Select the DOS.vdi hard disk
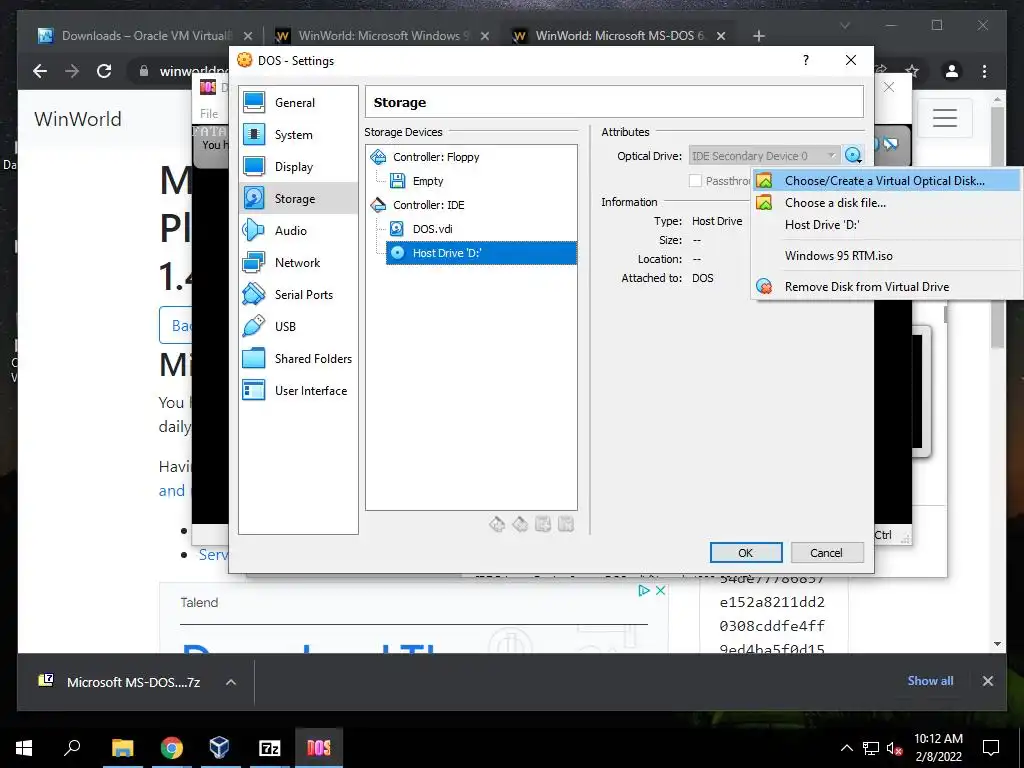Image resolution: width=1024 pixels, height=768 pixels. (432, 229)
